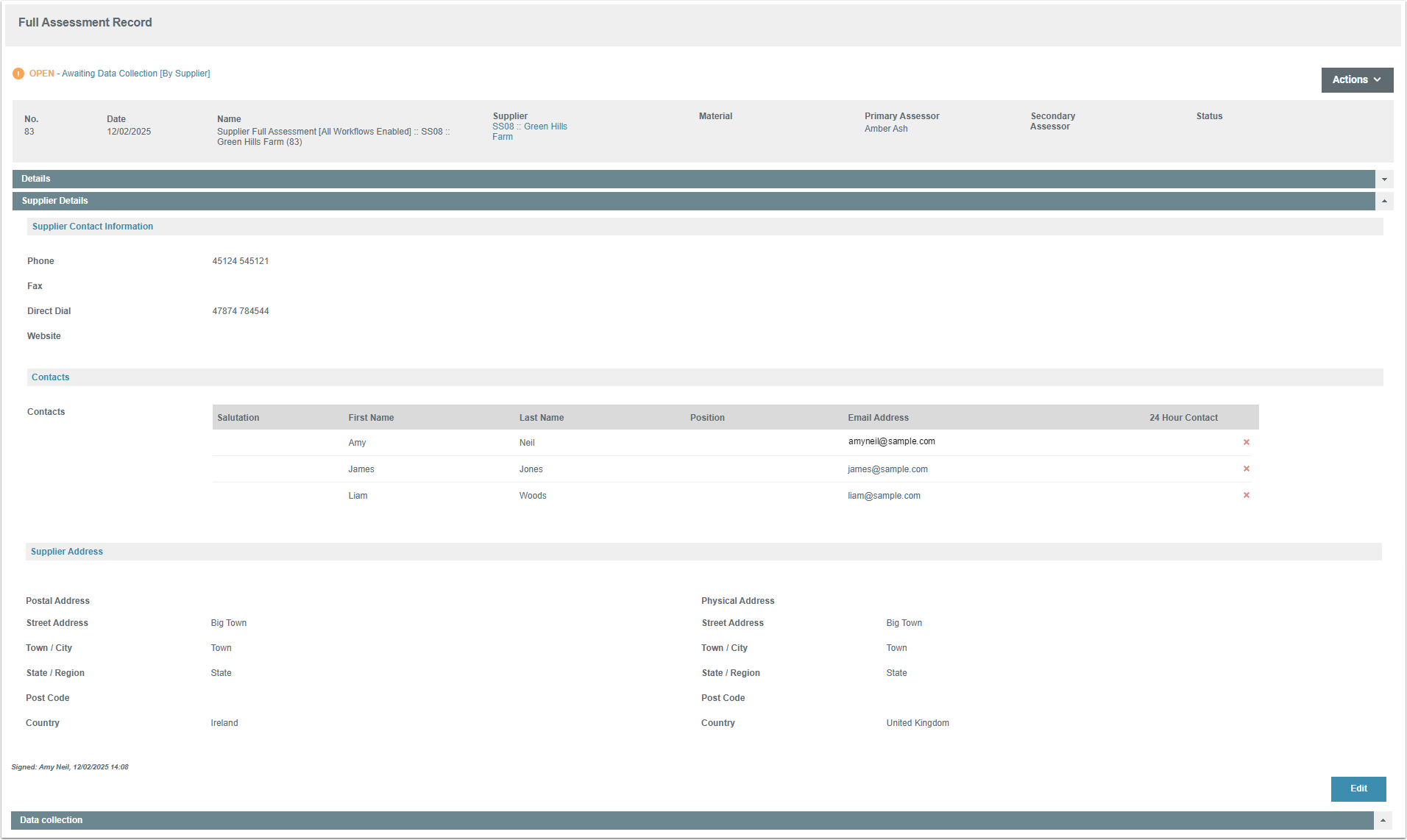This screenshot has width=1407, height=840.
Task: Open james@sample.com email link
Action: coord(887,469)
